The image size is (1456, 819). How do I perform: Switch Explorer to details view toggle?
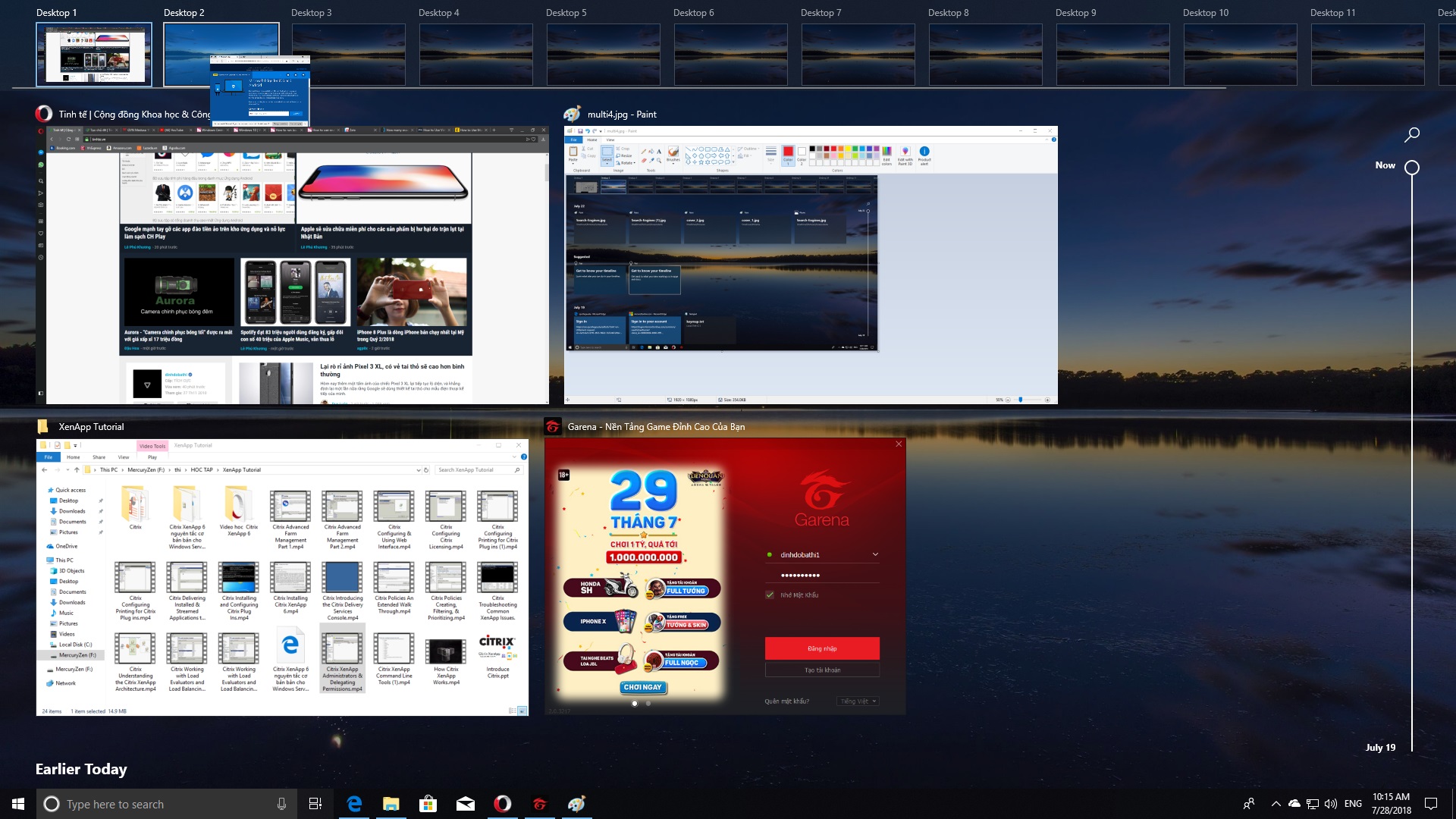(x=513, y=711)
